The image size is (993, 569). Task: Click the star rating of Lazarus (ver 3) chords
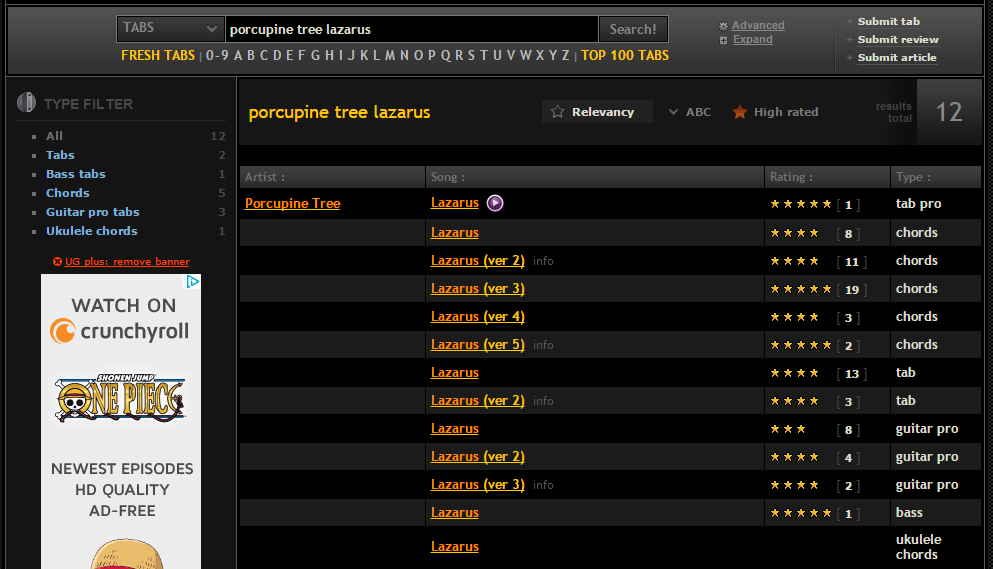pos(800,289)
